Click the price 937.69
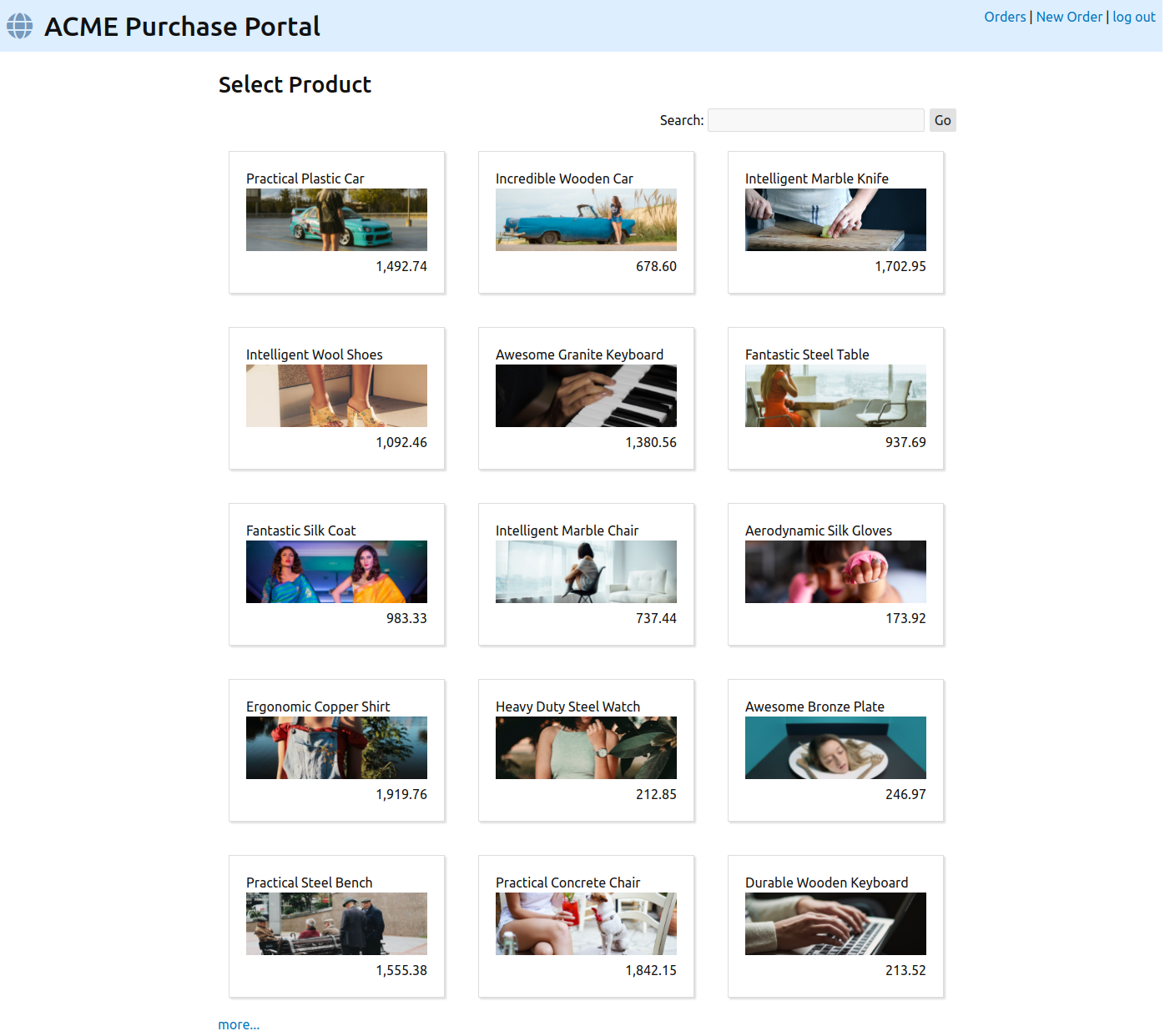Viewport: 1175px width, 1036px height. (x=905, y=442)
